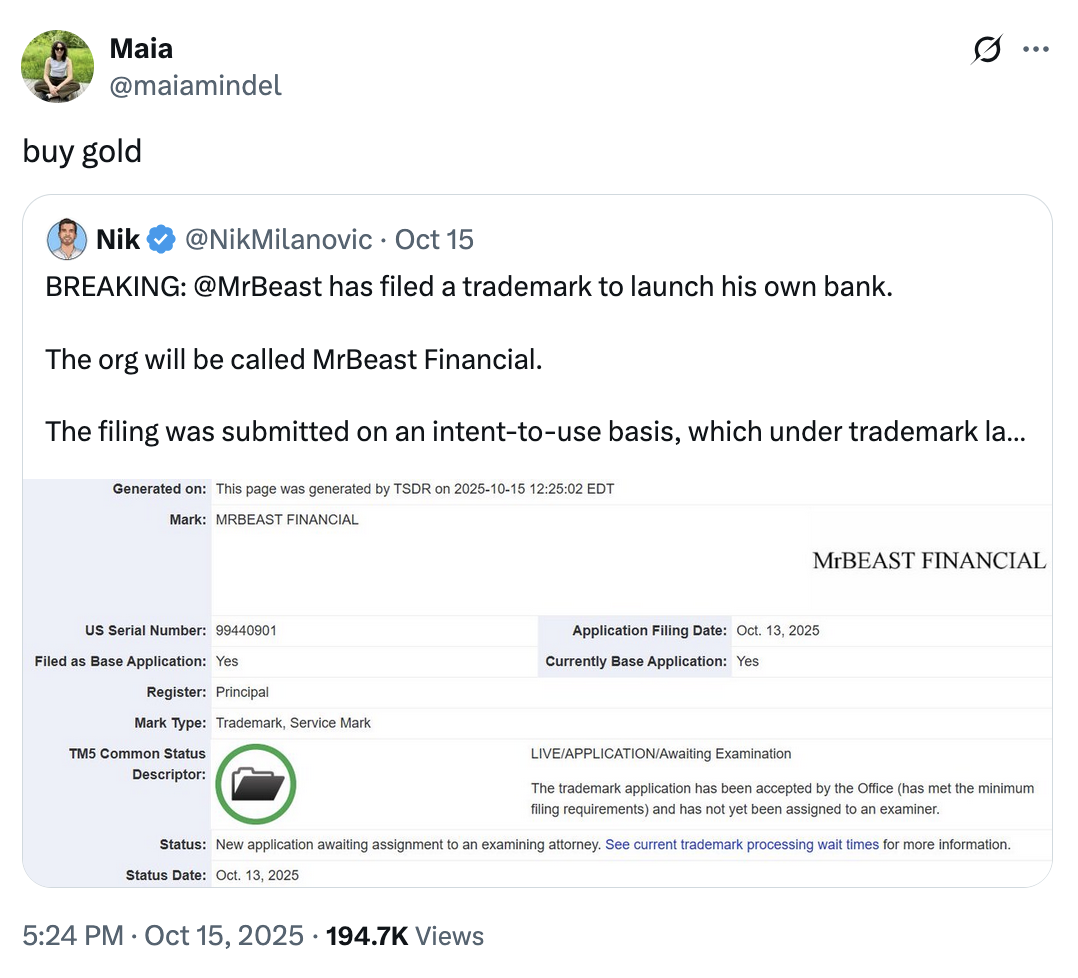1078x978 pixels.
Task: Click the MrBeast FINANCIAL mark image
Action: (x=929, y=561)
